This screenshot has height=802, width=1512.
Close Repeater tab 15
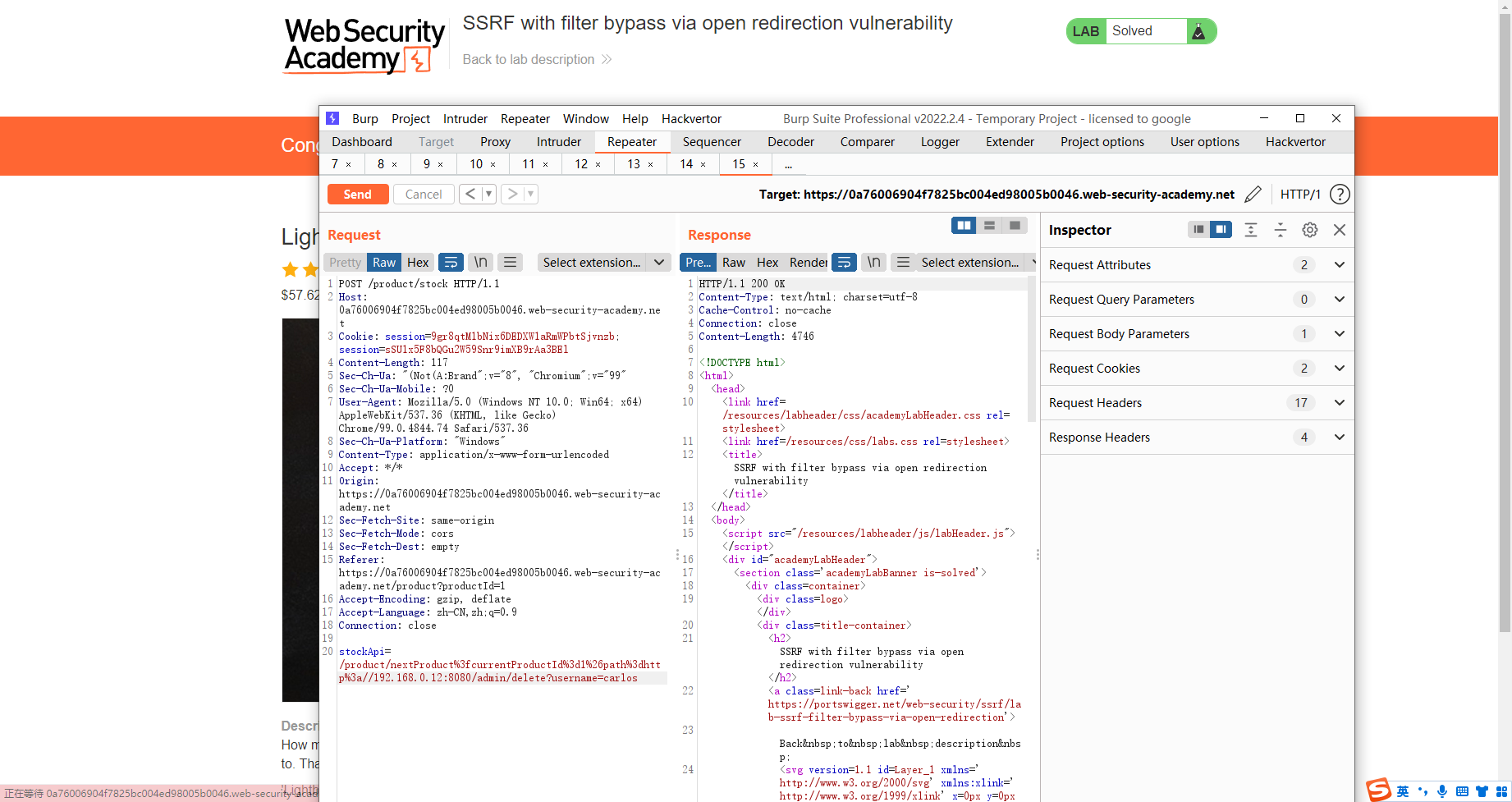(756, 165)
